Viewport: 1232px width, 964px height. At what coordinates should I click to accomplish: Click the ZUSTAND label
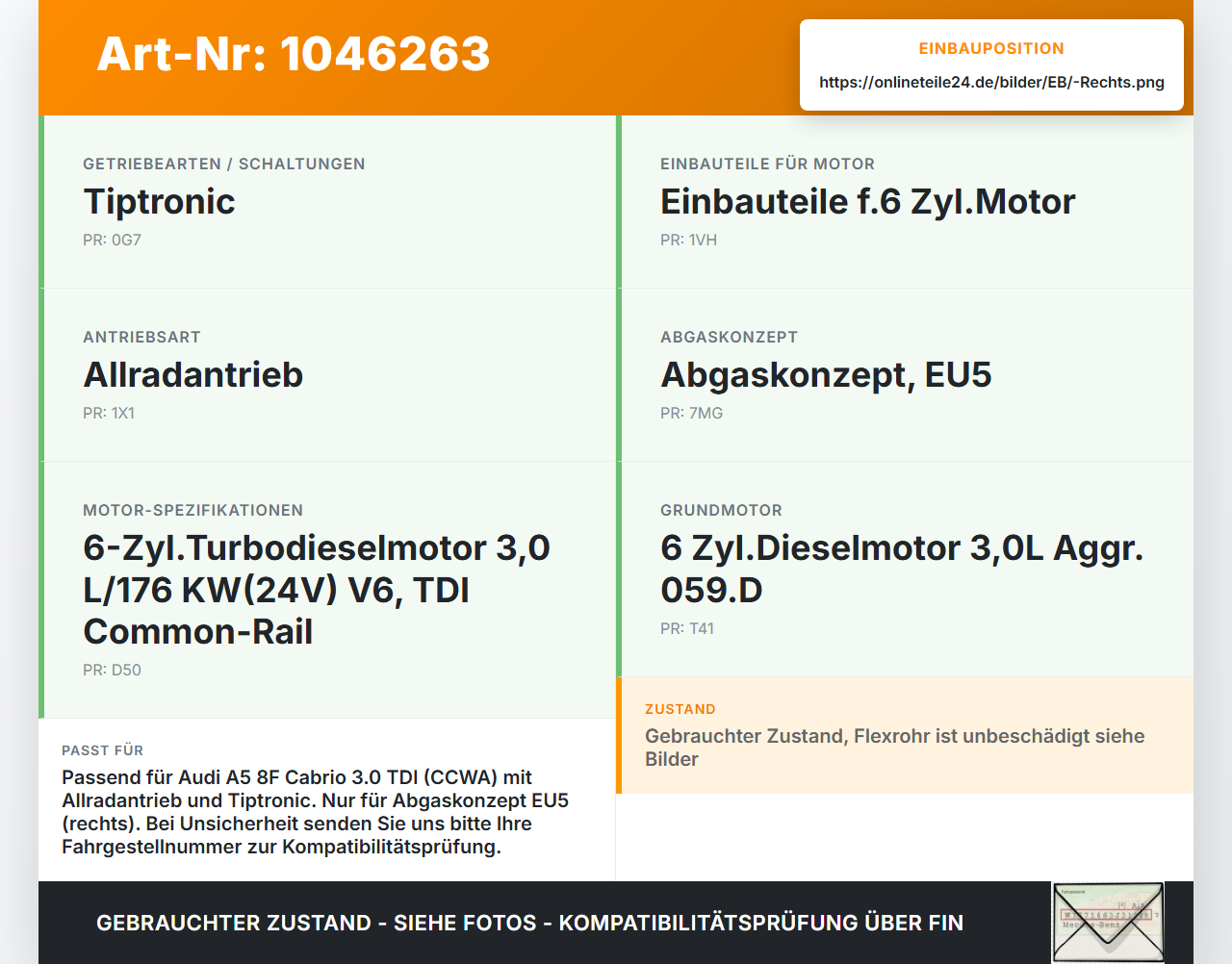680,709
